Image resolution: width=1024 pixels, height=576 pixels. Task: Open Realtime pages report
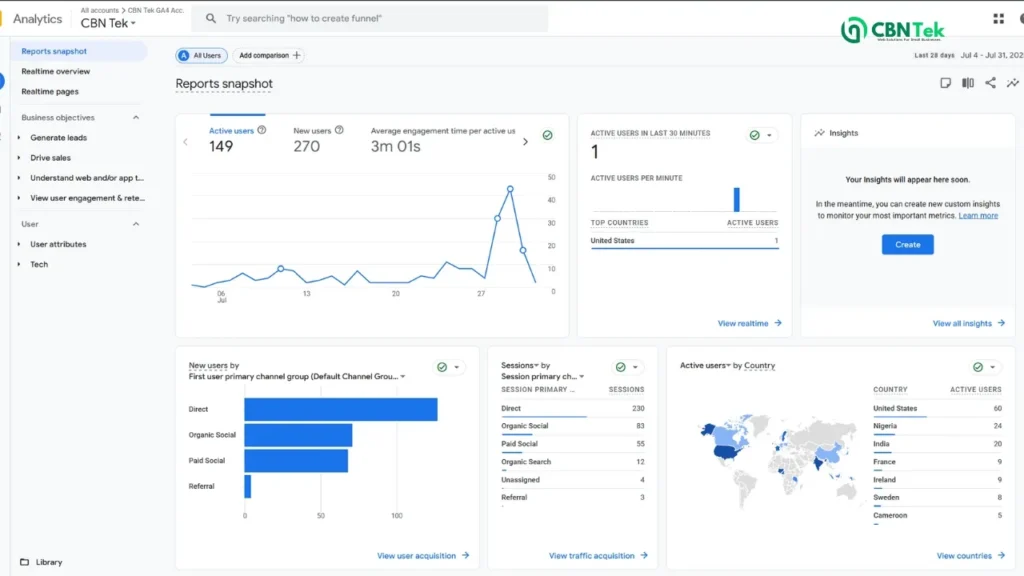50,91
